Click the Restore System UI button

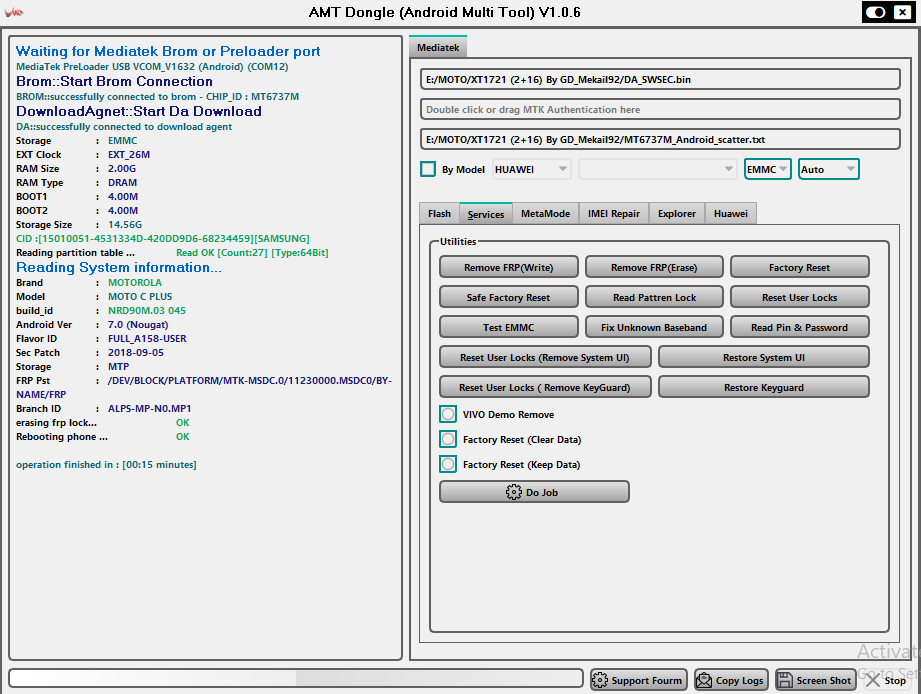coord(764,357)
